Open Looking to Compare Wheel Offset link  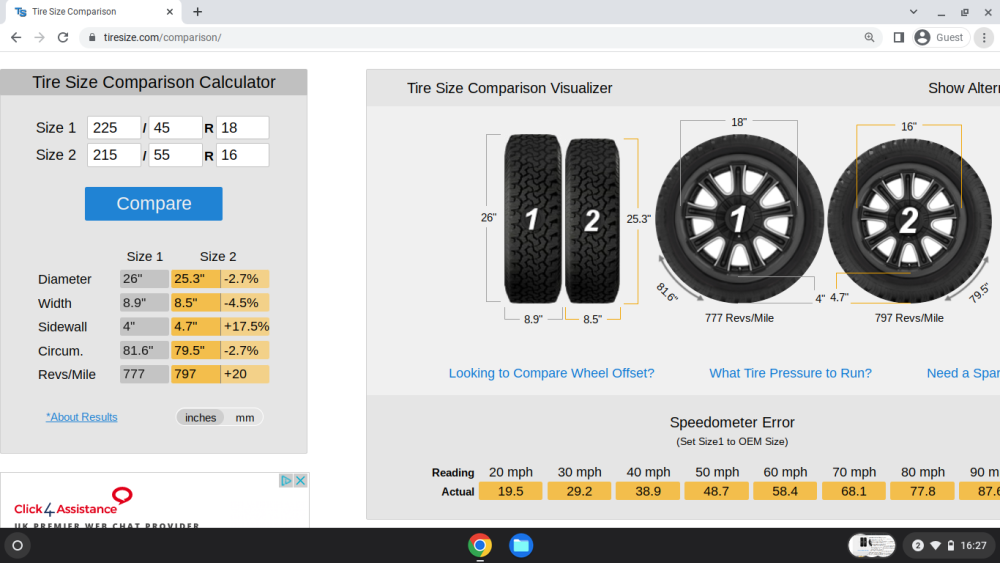(552, 373)
